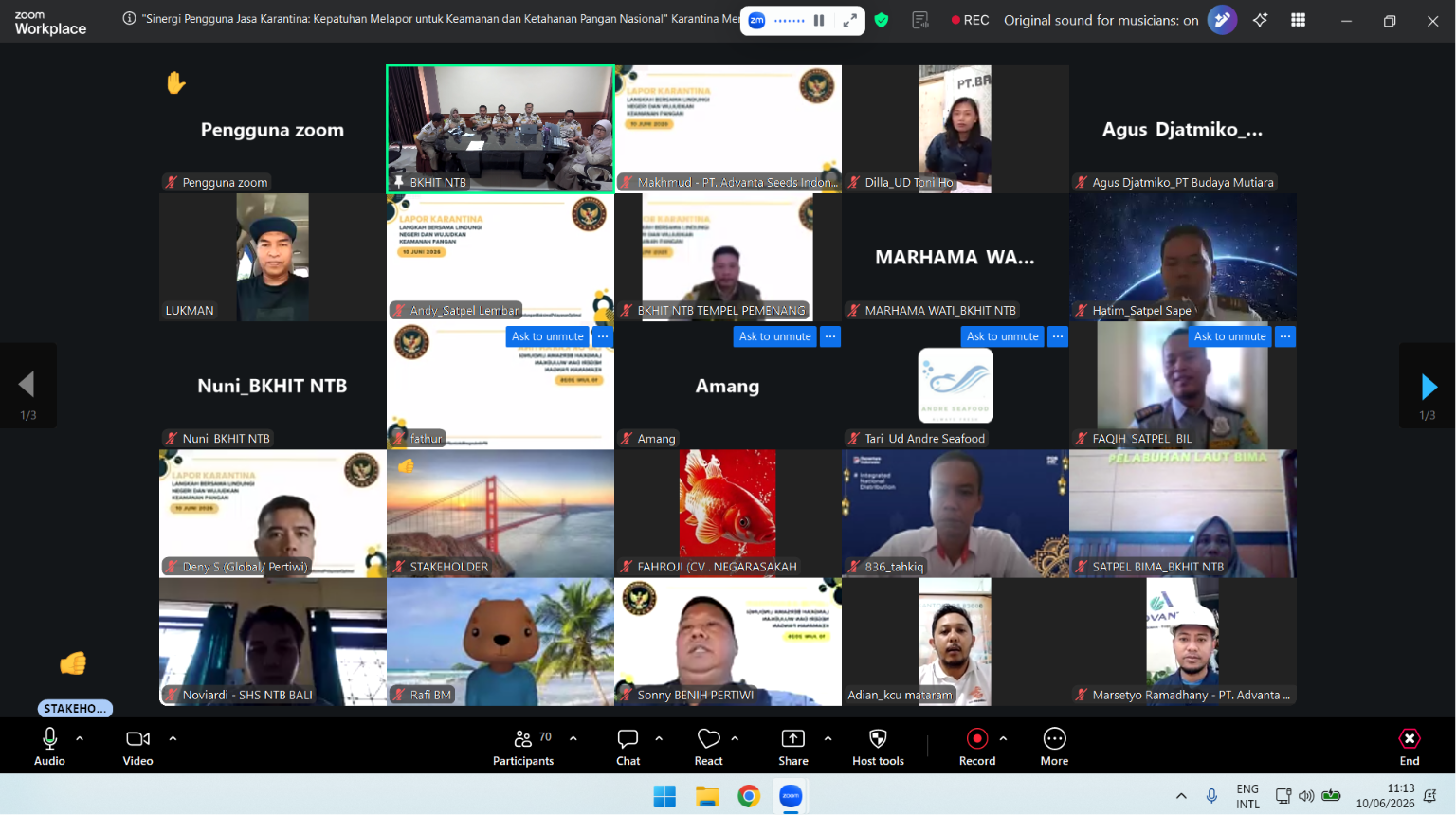Expand the React options caret
Viewport: 1456px width, 815px height.
735,738
